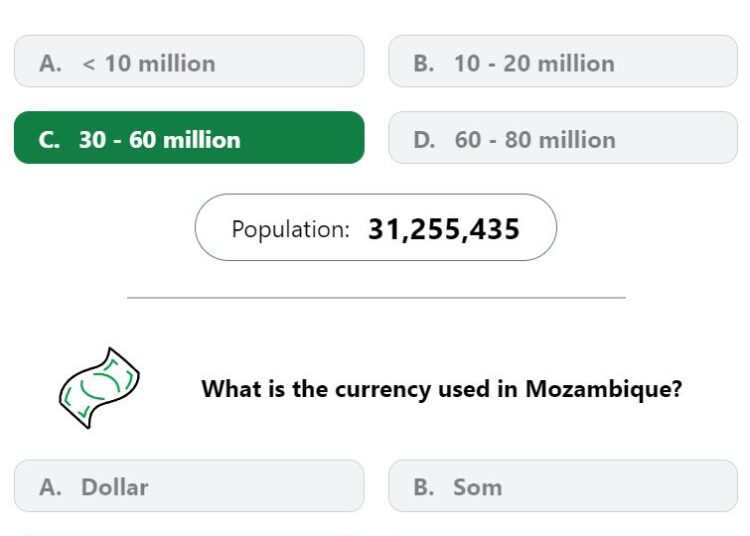This screenshot has width=750, height=536.
Task: Select Som as the currency answer
Action: pos(563,486)
